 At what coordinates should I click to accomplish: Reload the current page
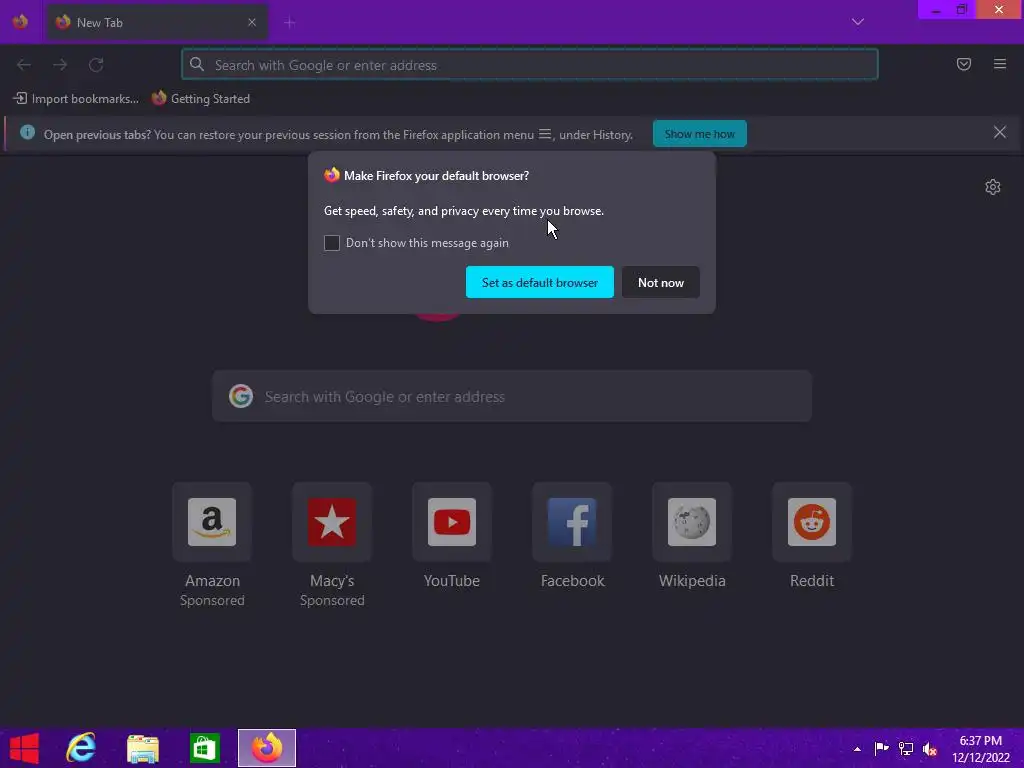[96, 65]
